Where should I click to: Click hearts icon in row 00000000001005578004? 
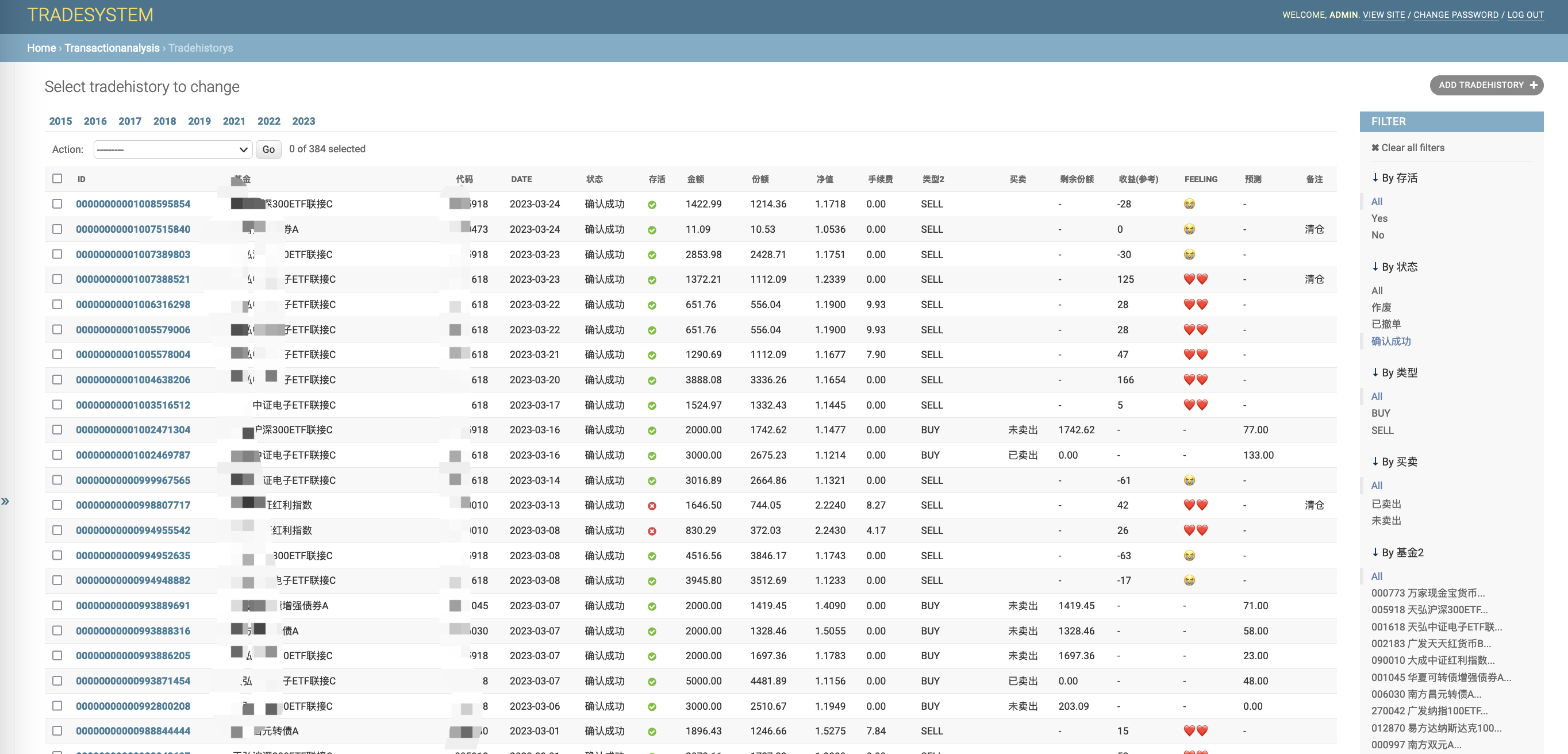pos(1196,354)
